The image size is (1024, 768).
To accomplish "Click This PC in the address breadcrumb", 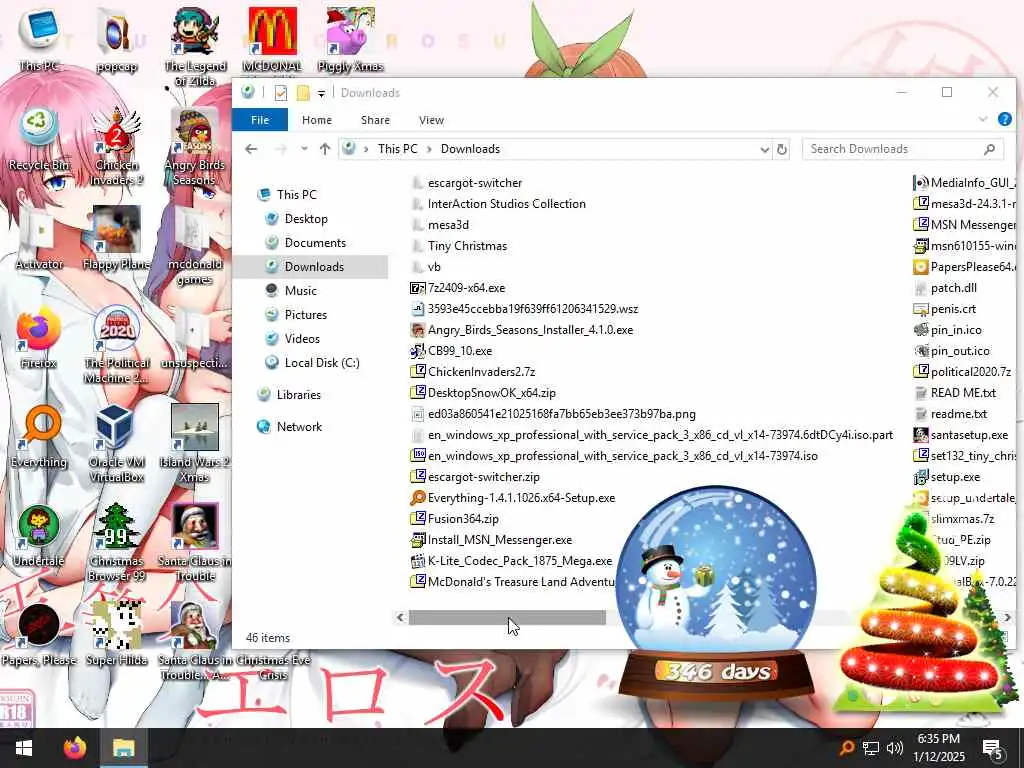I will [397, 149].
